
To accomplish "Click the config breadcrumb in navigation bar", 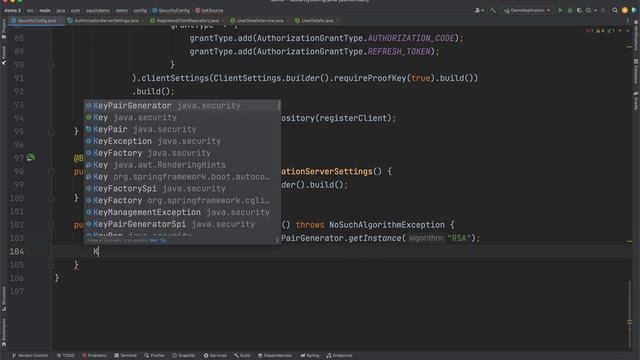I will click(x=140, y=10).
